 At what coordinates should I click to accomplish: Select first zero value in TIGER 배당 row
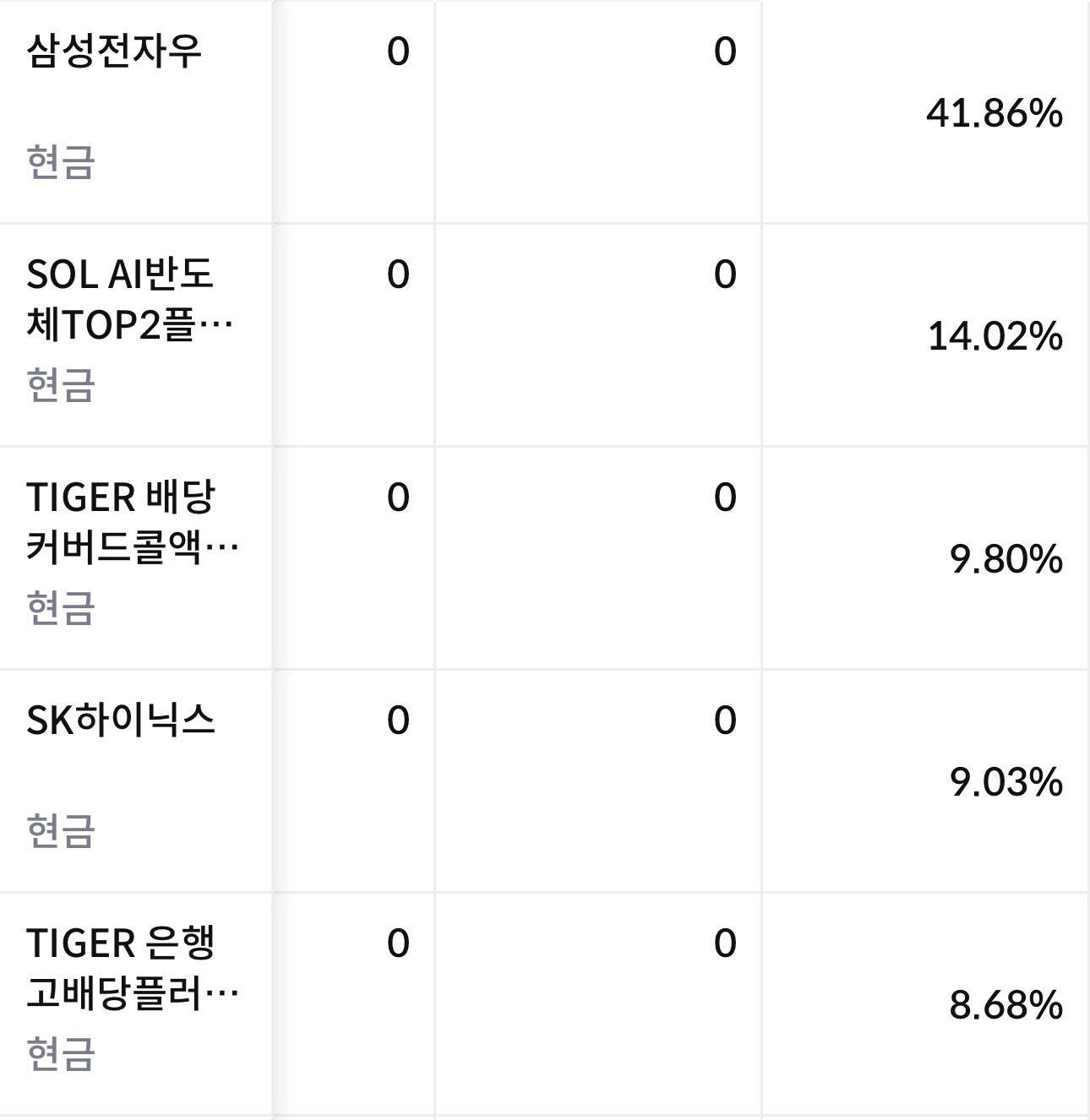click(x=398, y=497)
